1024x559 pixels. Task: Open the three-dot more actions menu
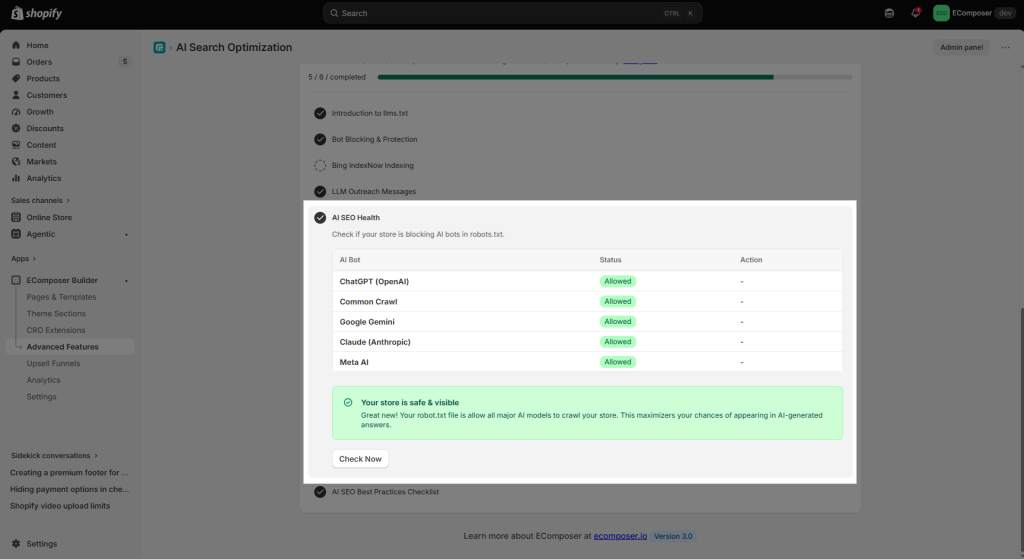(1006, 47)
